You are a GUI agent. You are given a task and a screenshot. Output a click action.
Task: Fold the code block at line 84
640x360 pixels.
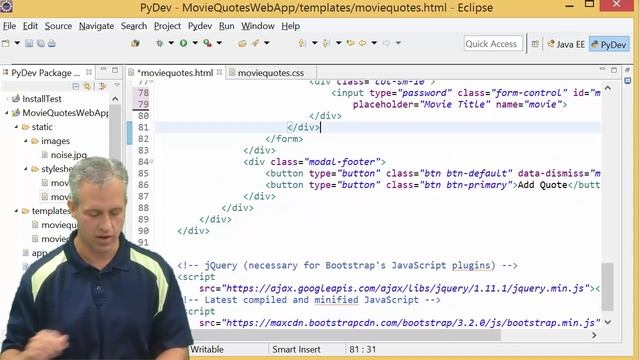pos(151,162)
